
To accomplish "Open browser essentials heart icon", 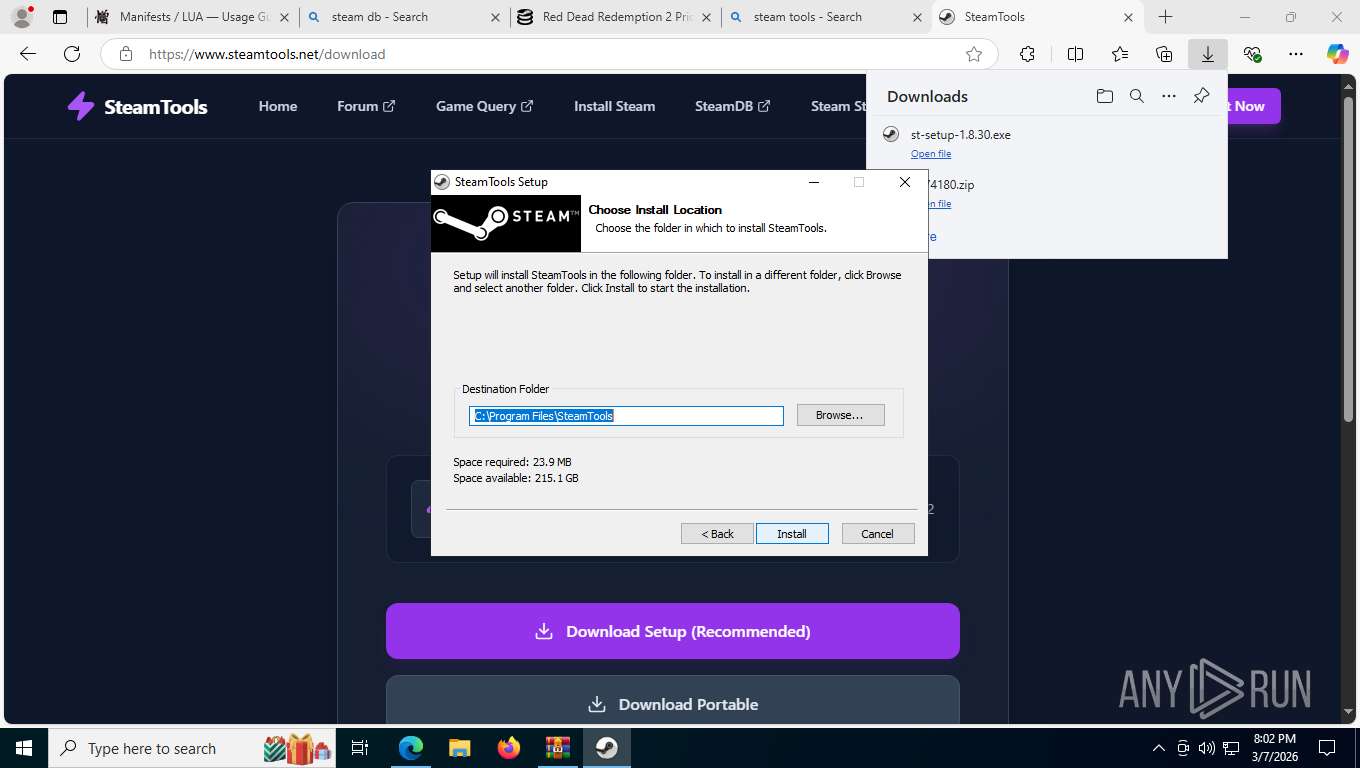I will pos(1252,54).
